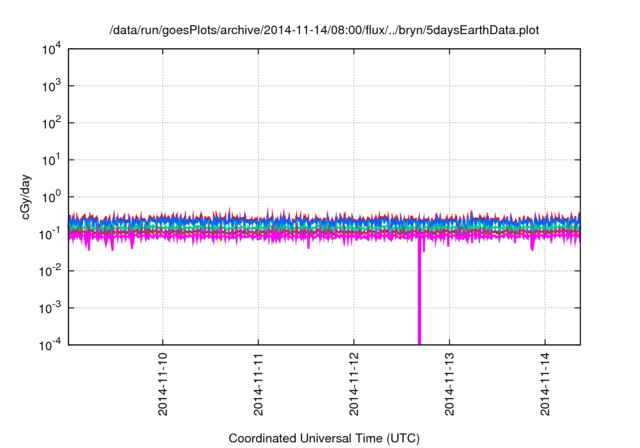
Task: Click the 2014-11-10 date tick label
Action: pos(162,384)
